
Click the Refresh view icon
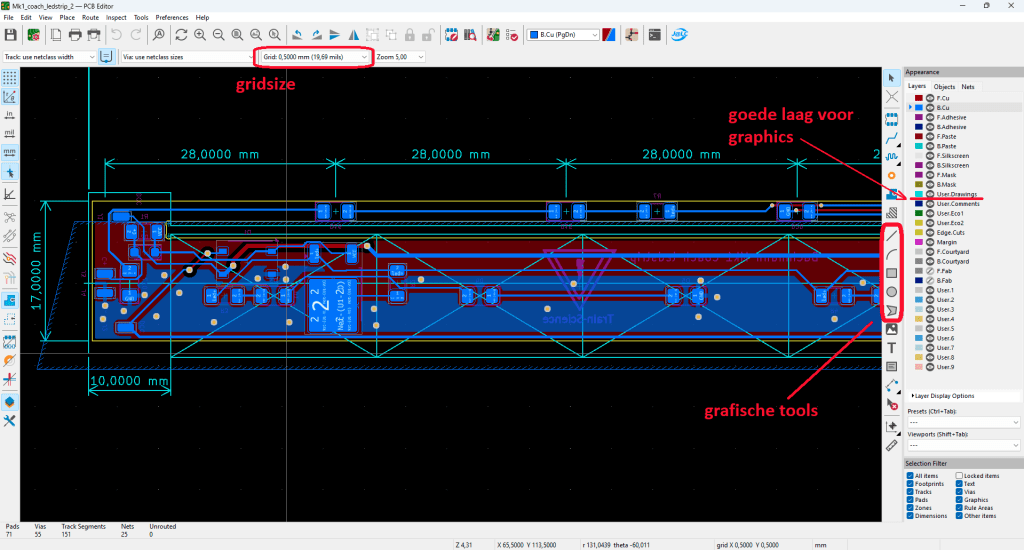(181, 35)
